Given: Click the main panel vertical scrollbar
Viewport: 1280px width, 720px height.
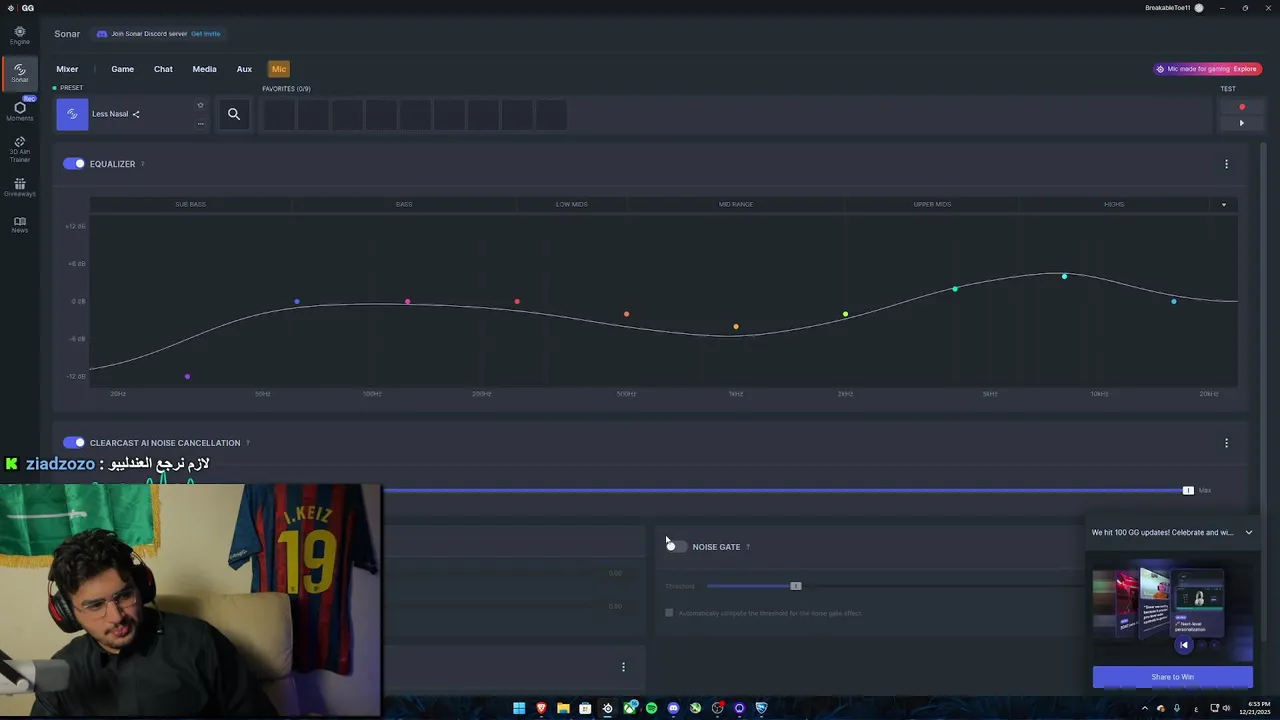Looking at the screenshot, I should pyautogui.click(x=1263, y=390).
